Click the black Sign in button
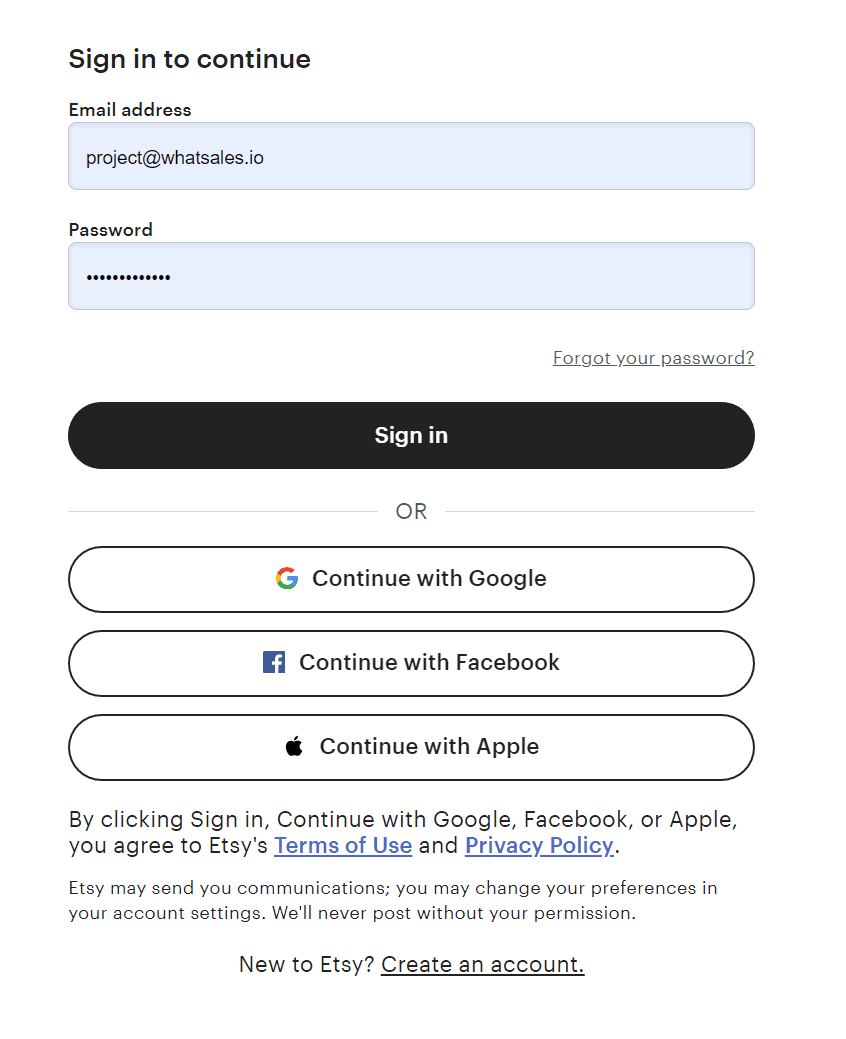Viewport: 846px width, 1039px height. pyautogui.click(x=411, y=435)
